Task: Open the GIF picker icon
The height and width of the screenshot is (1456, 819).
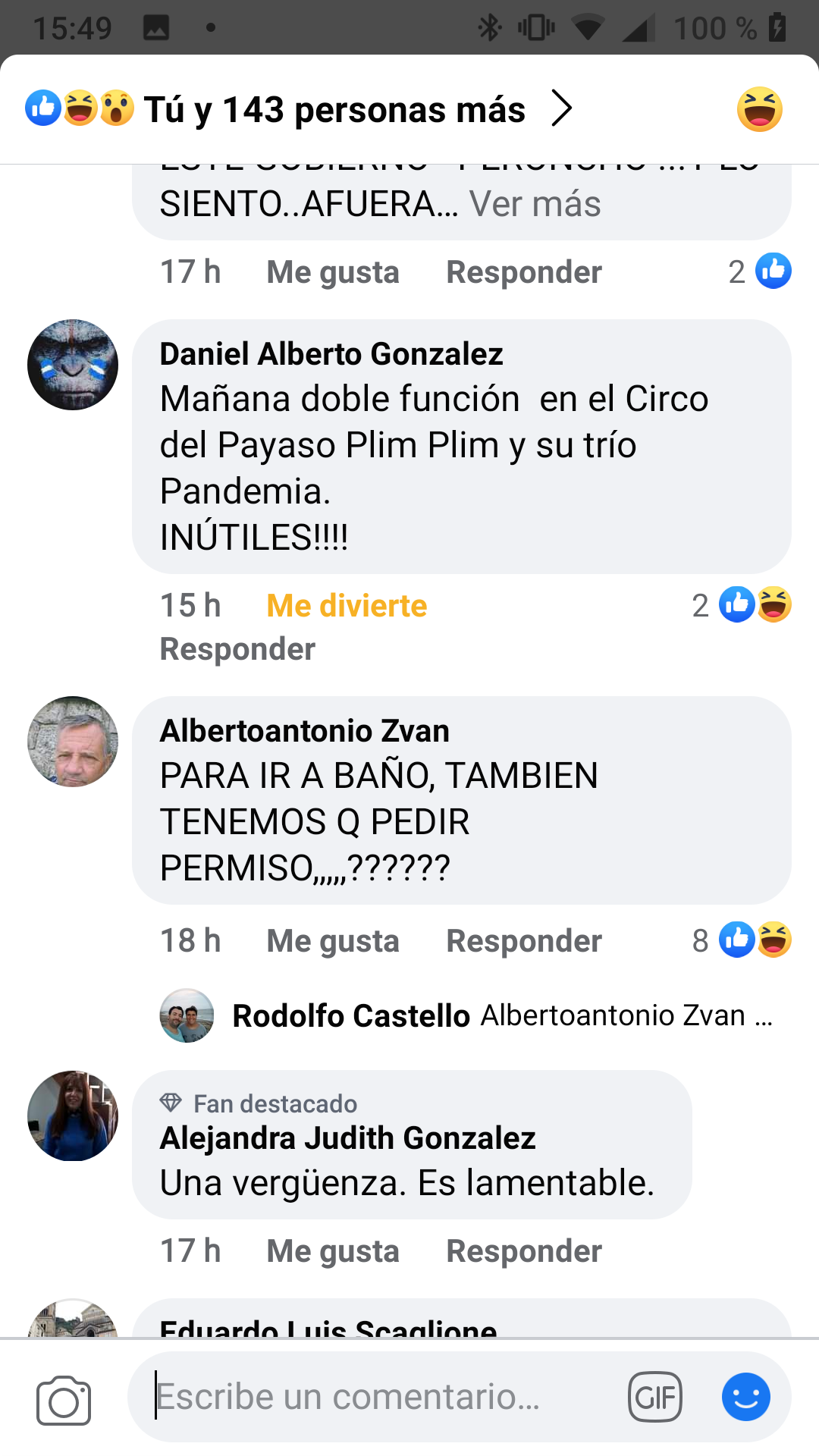Action: (x=655, y=1397)
